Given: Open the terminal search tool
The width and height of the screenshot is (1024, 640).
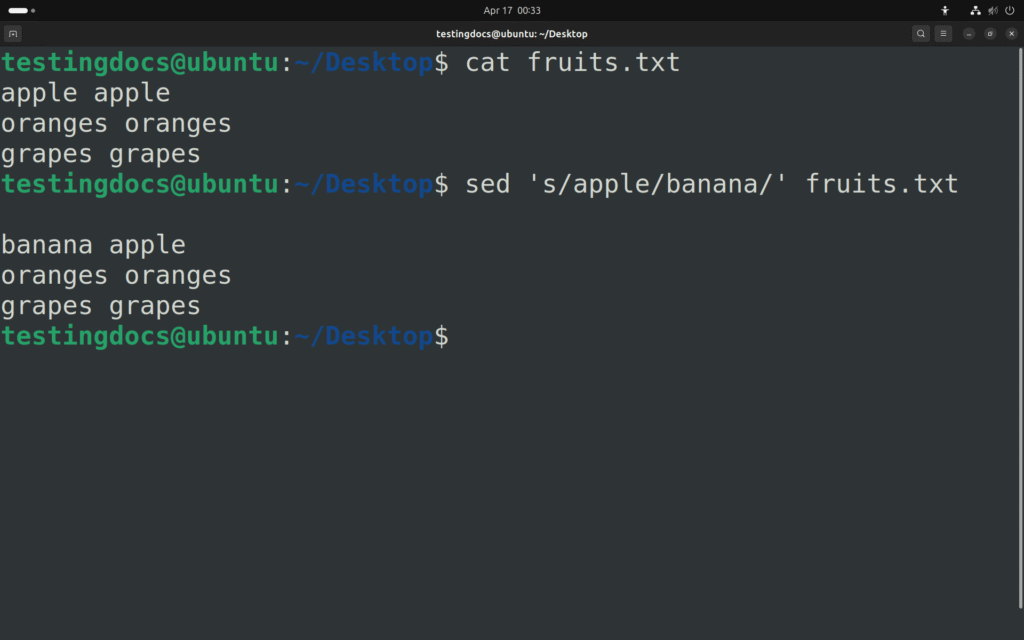Looking at the screenshot, I should click(921, 34).
